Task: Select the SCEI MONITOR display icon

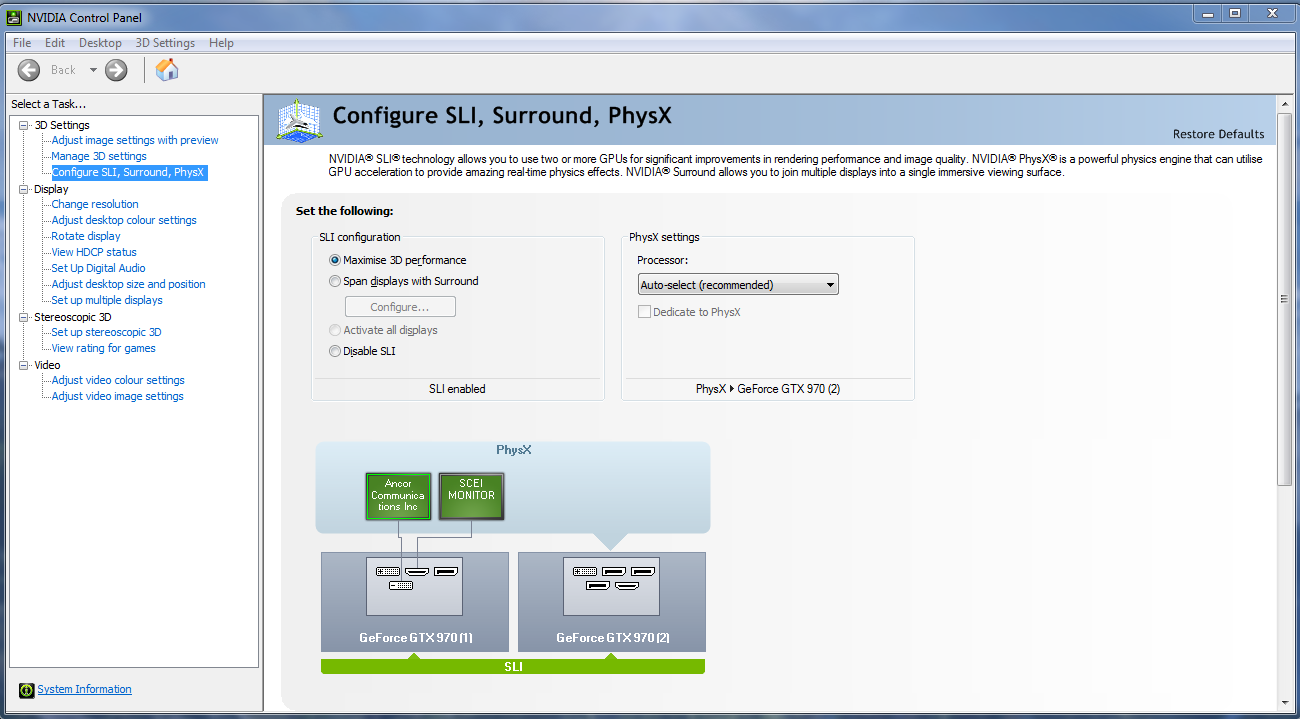Action: pyautogui.click(x=471, y=496)
